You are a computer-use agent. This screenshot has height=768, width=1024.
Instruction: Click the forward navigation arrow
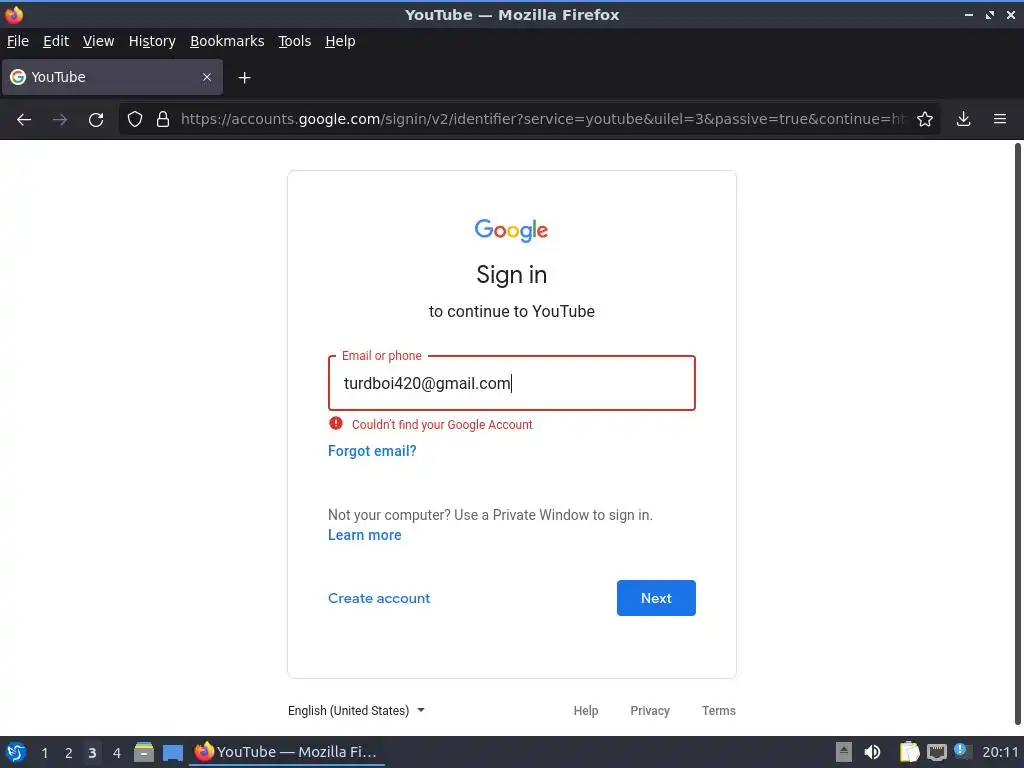[60, 120]
